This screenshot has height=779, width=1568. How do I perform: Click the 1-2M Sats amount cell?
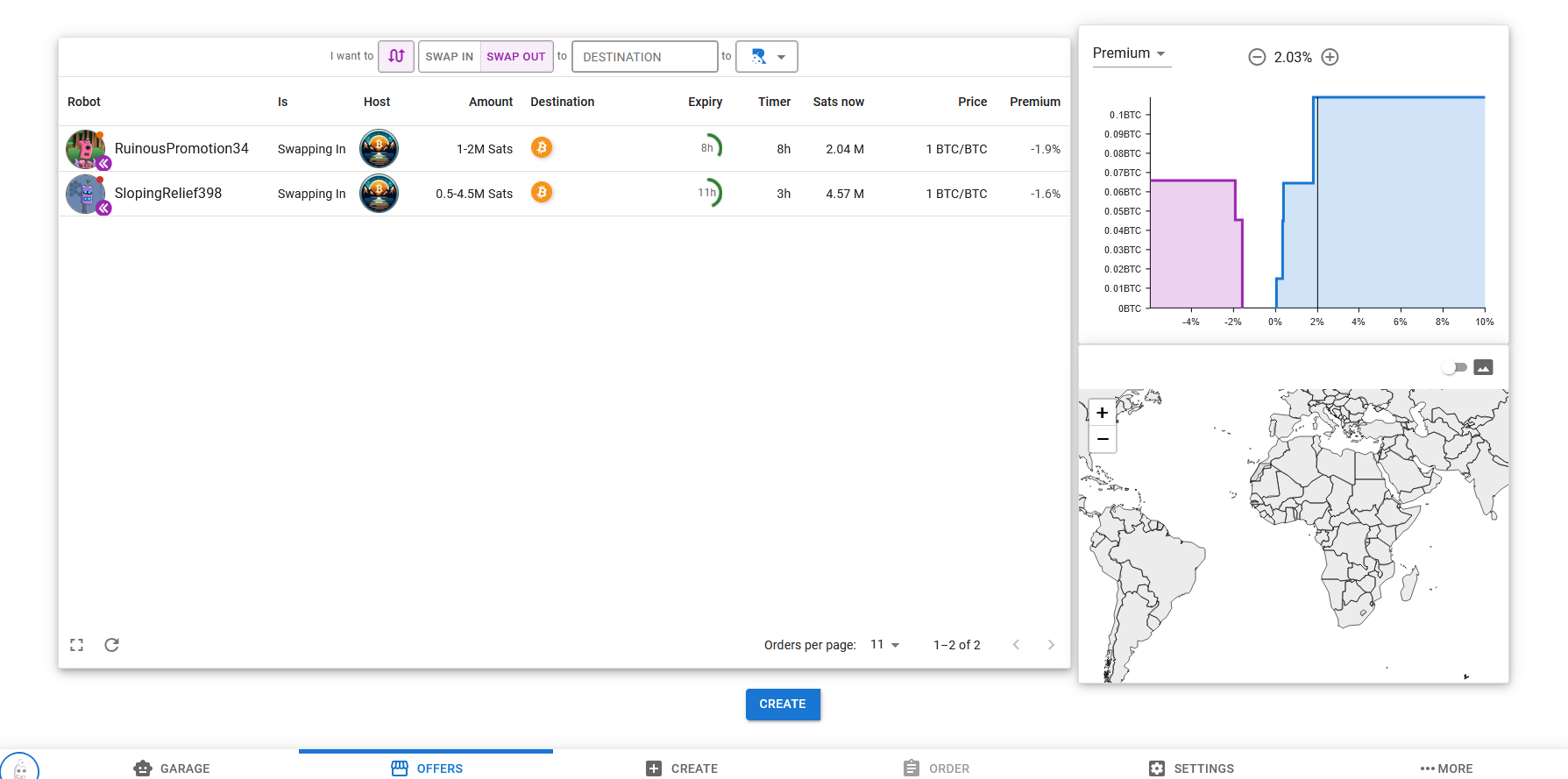tap(485, 149)
